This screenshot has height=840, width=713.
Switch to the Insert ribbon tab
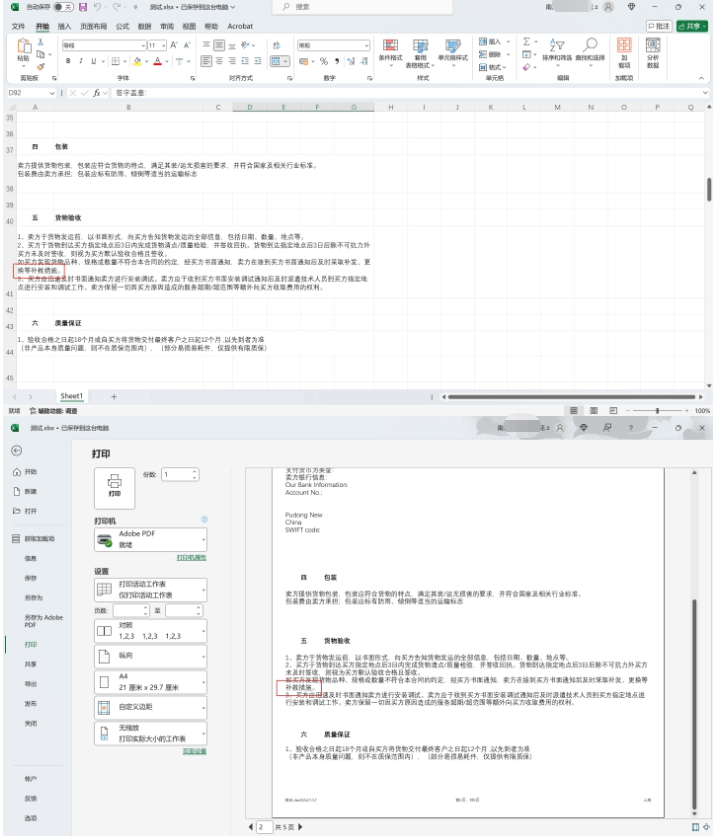[x=64, y=26]
